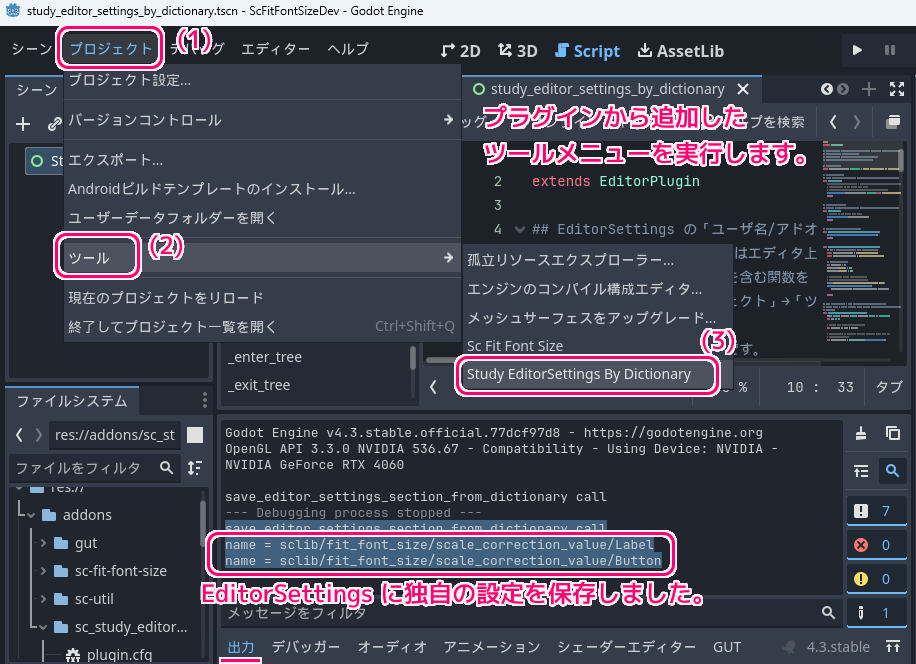Expand the sc-fit-font-size folder
Viewport: 916px width, 664px height.
click(44, 571)
